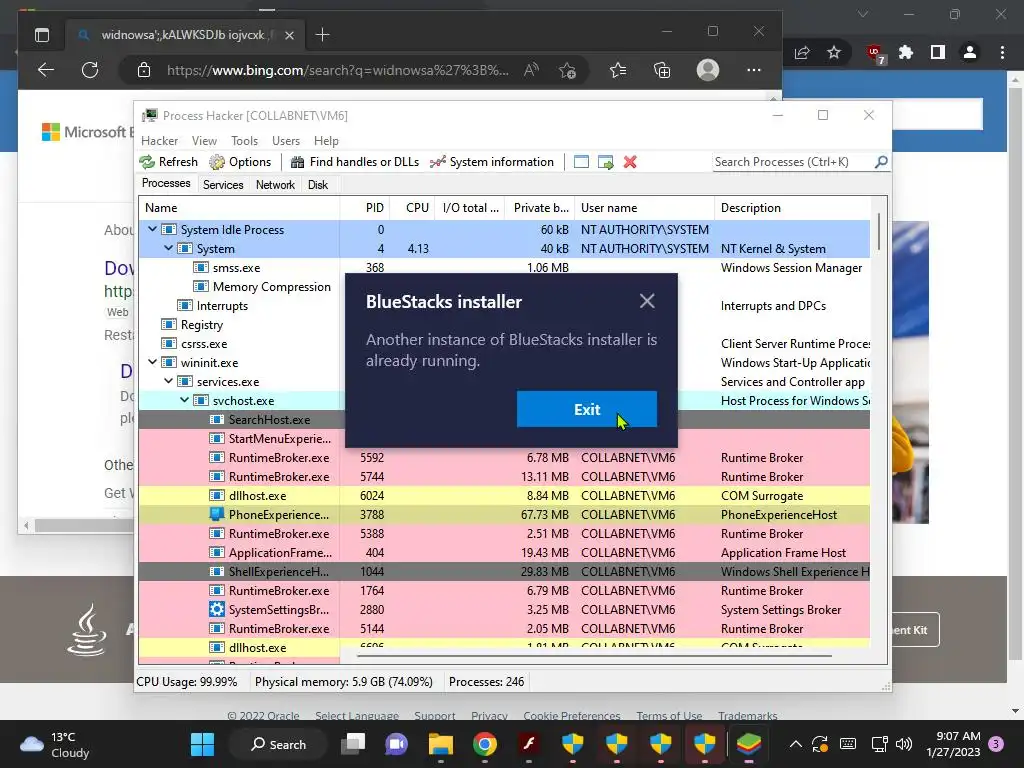The width and height of the screenshot is (1024, 768).
Task: Open the Users menu
Action: (x=286, y=140)
